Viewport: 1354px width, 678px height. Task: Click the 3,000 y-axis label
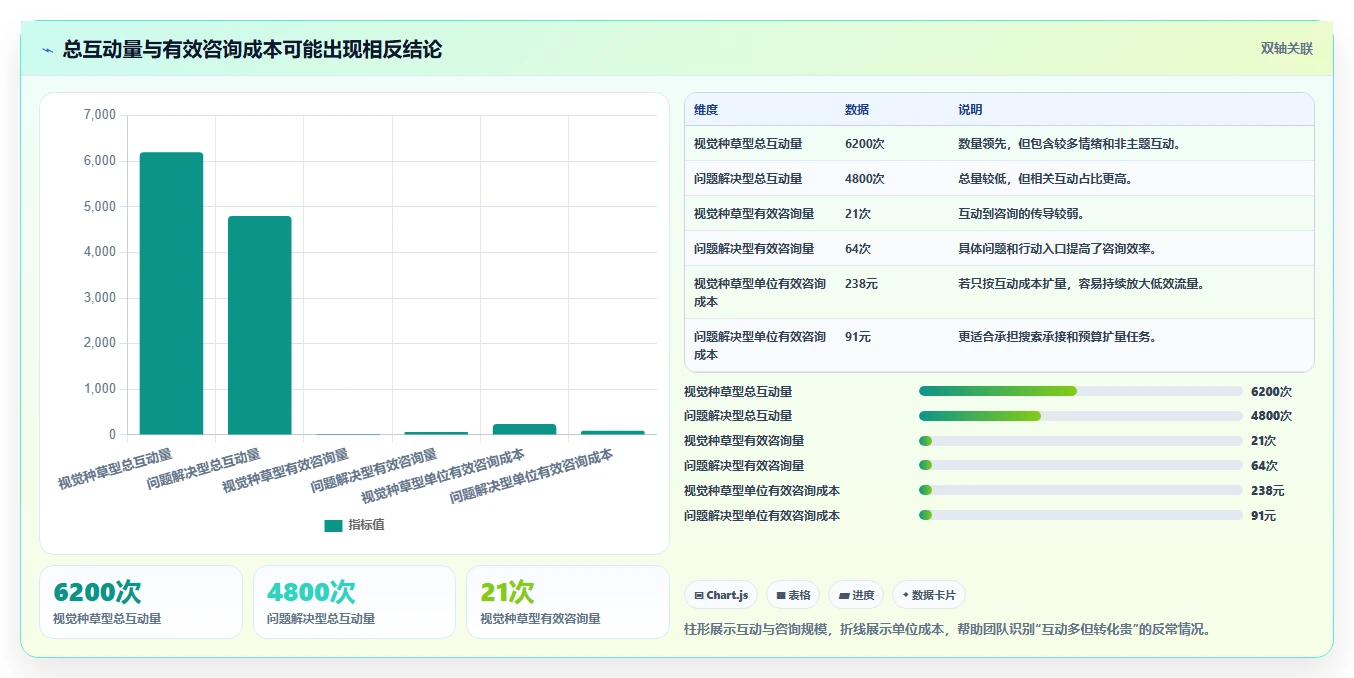(100, 298)
